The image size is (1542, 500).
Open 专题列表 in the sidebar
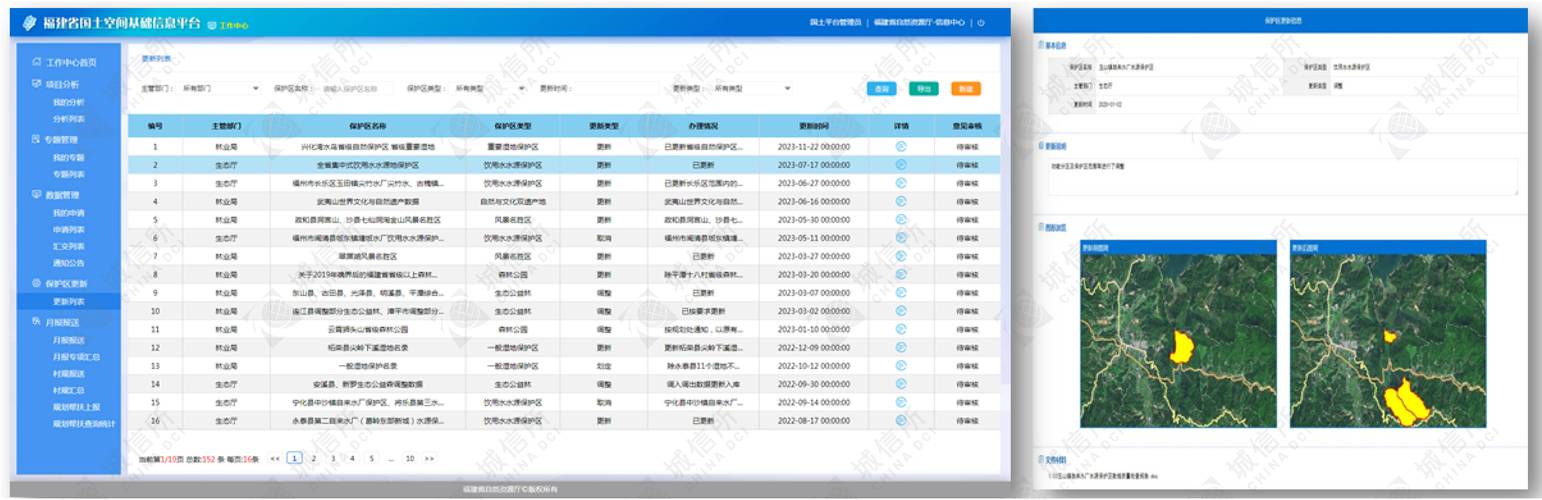pyautogui.click(x=69, y=173)
